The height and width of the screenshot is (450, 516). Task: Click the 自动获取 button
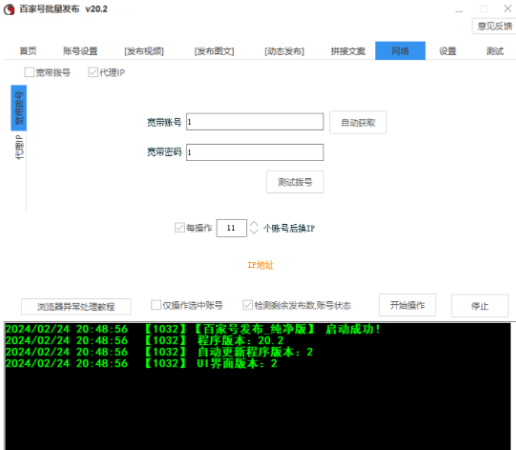[358, 123]
